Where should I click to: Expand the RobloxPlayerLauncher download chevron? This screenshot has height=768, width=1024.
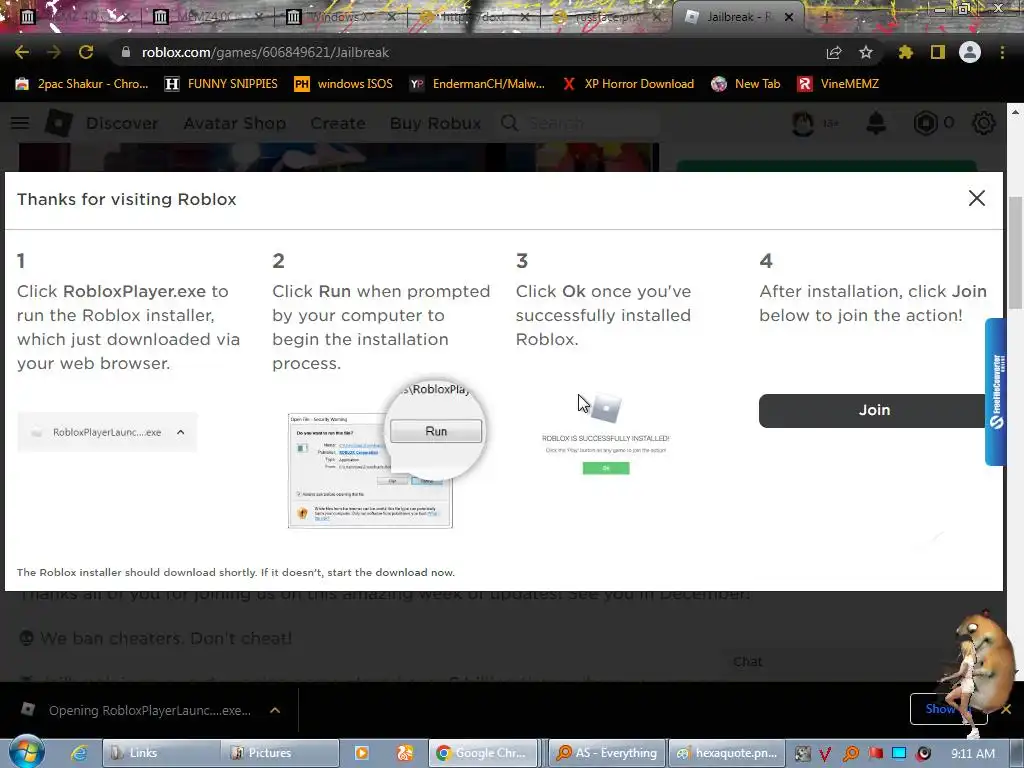click(x=275, y=710)
